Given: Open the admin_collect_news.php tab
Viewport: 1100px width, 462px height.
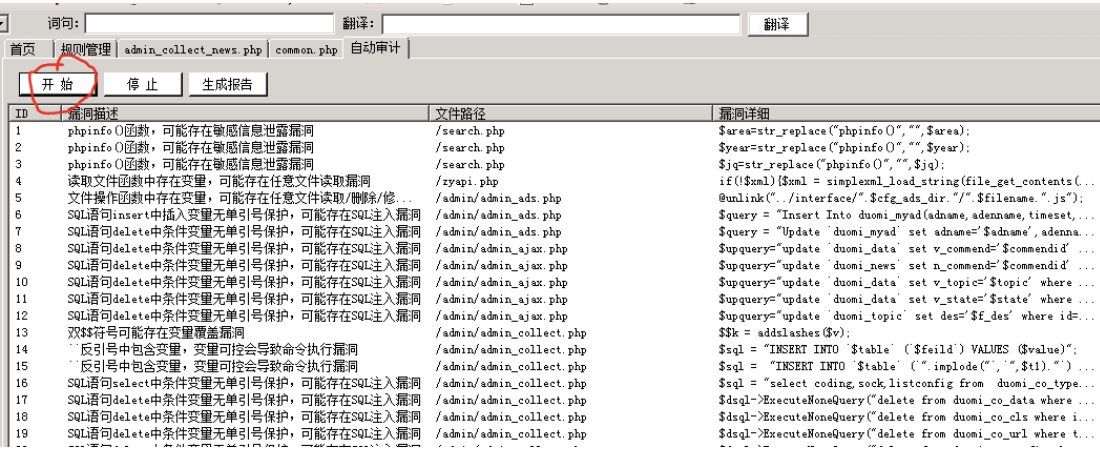Looking at the screenshot, I should [193, 50].
